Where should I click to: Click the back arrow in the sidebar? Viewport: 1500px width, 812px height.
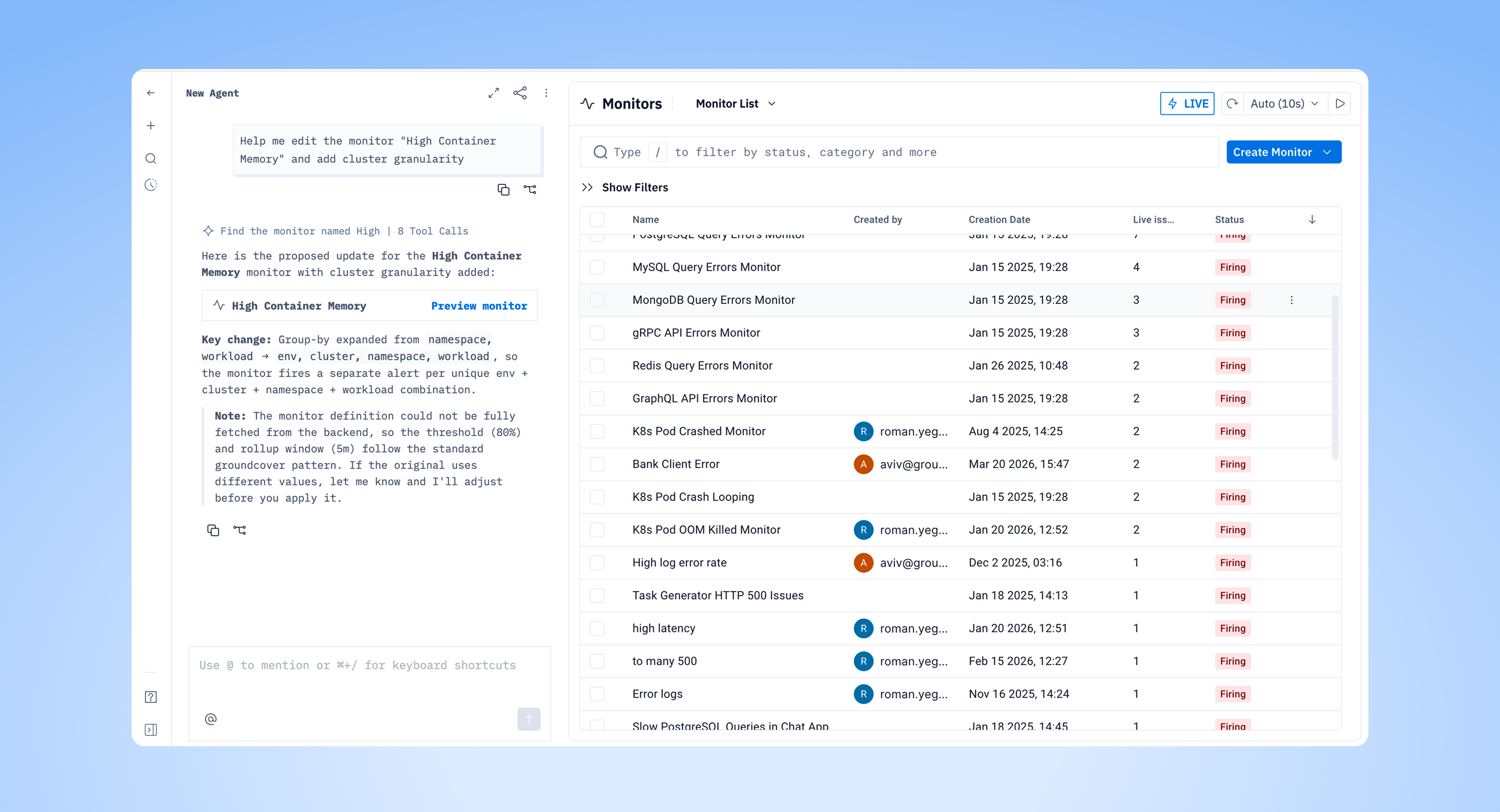click(151, 93)
